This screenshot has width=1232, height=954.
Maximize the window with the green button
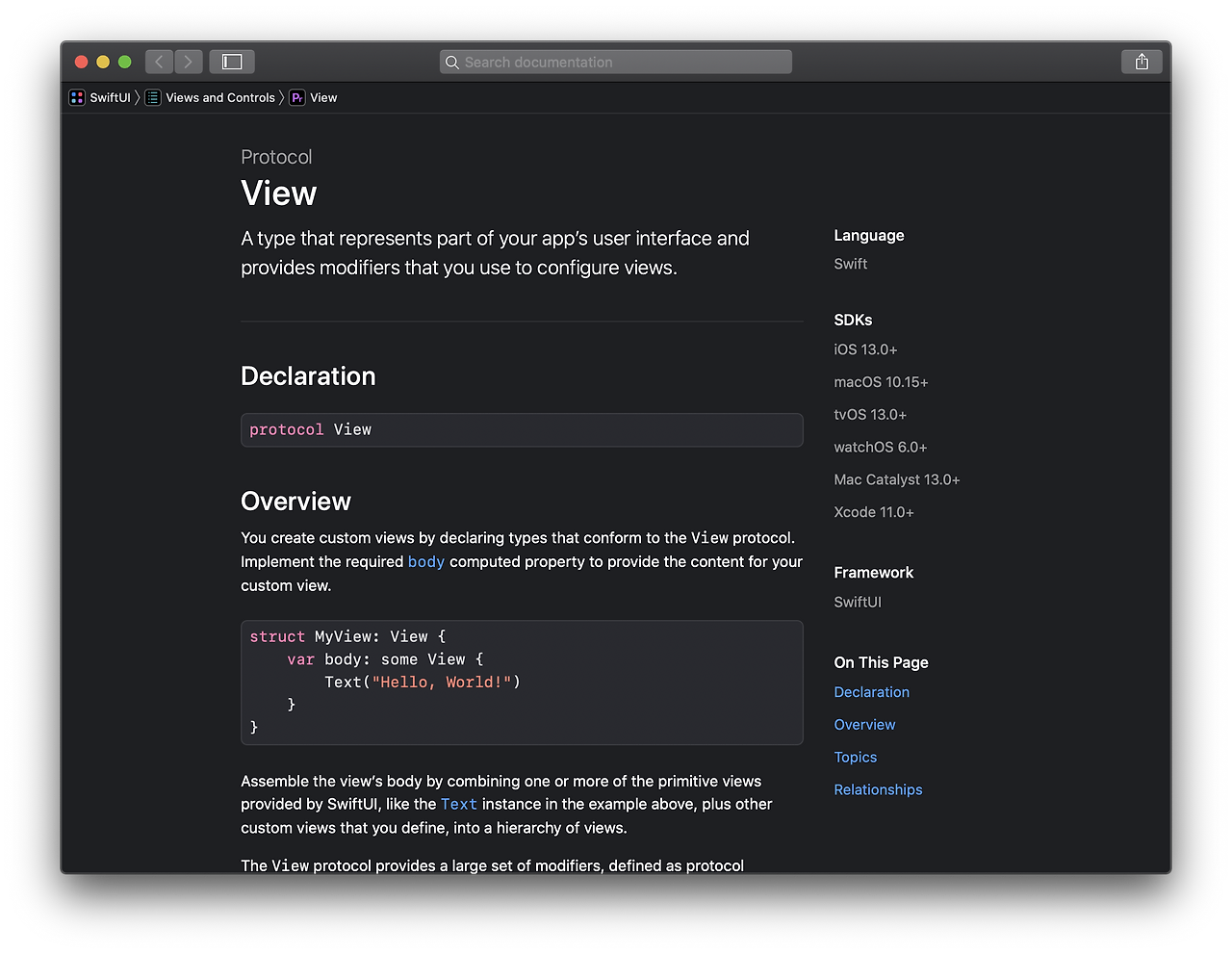(124, 62)
